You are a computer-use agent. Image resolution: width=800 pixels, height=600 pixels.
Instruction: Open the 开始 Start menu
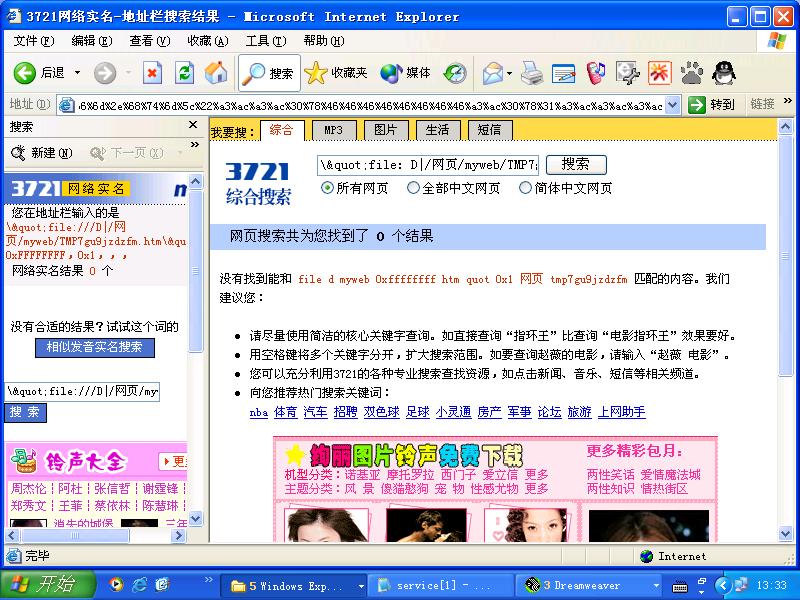tap(47, 585)
